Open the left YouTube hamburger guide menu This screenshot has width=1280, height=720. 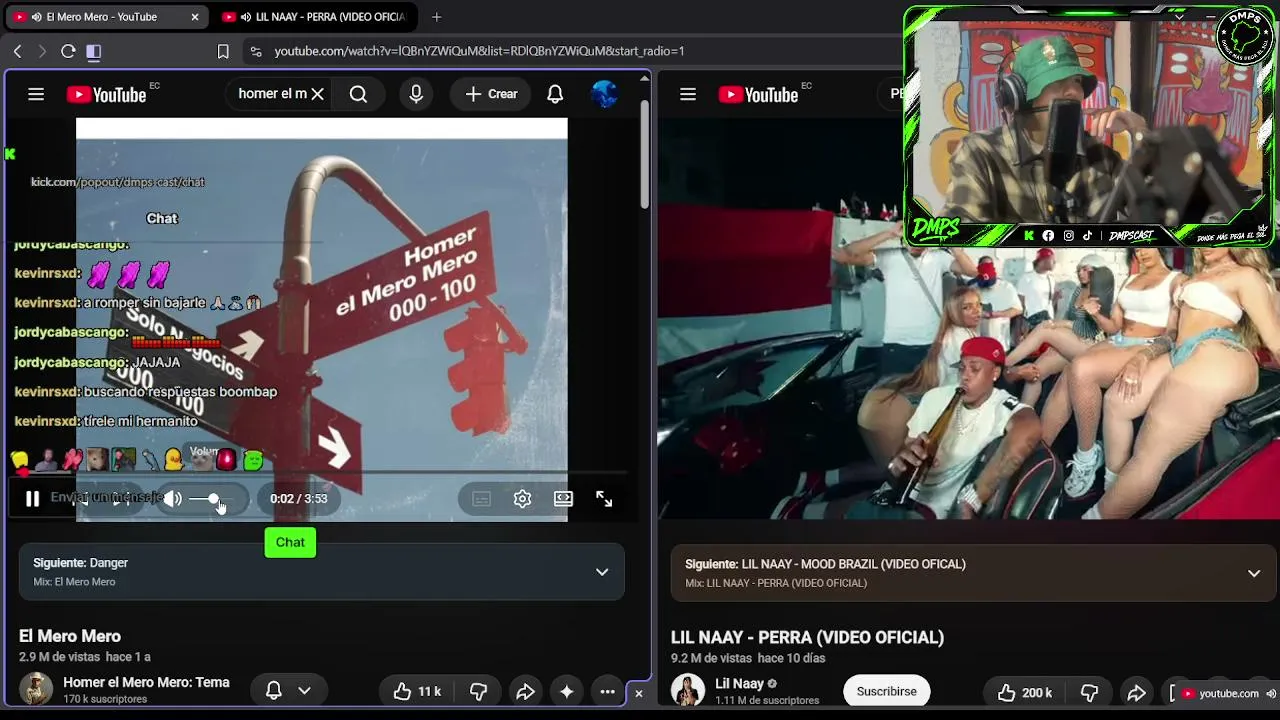[x=36, y=94]
